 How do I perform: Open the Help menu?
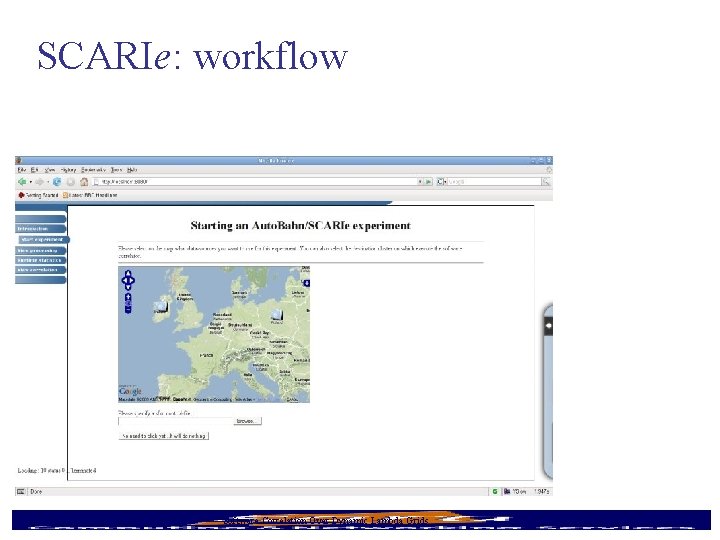point(132,170)
